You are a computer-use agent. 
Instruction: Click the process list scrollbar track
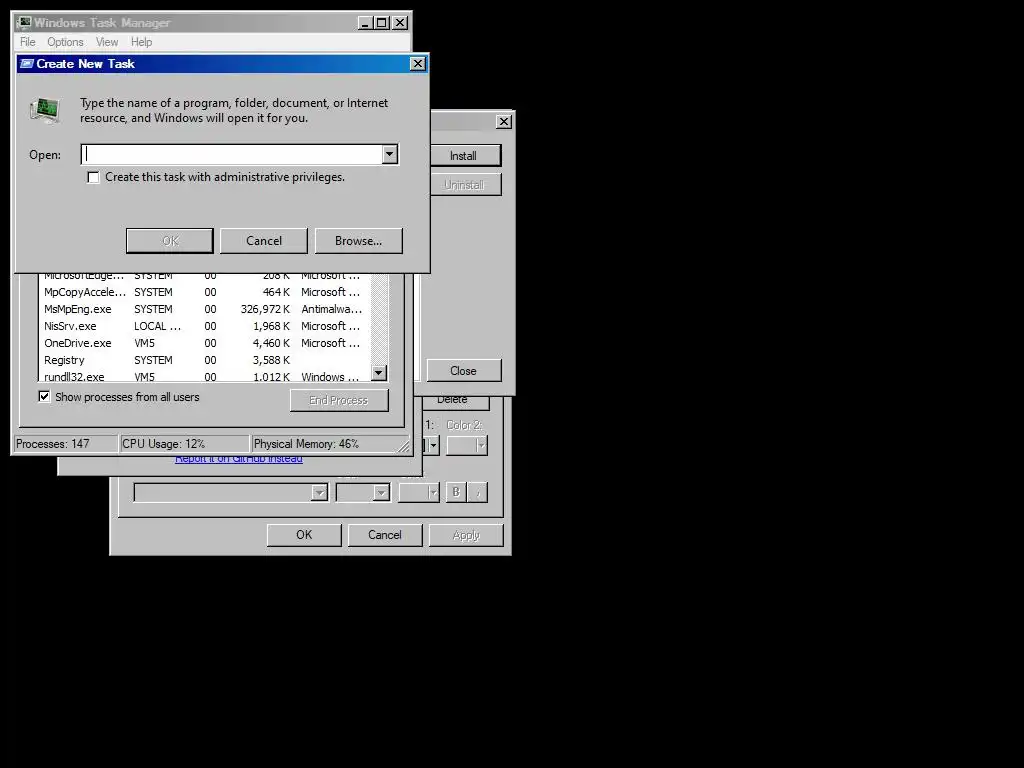(379, 319)
